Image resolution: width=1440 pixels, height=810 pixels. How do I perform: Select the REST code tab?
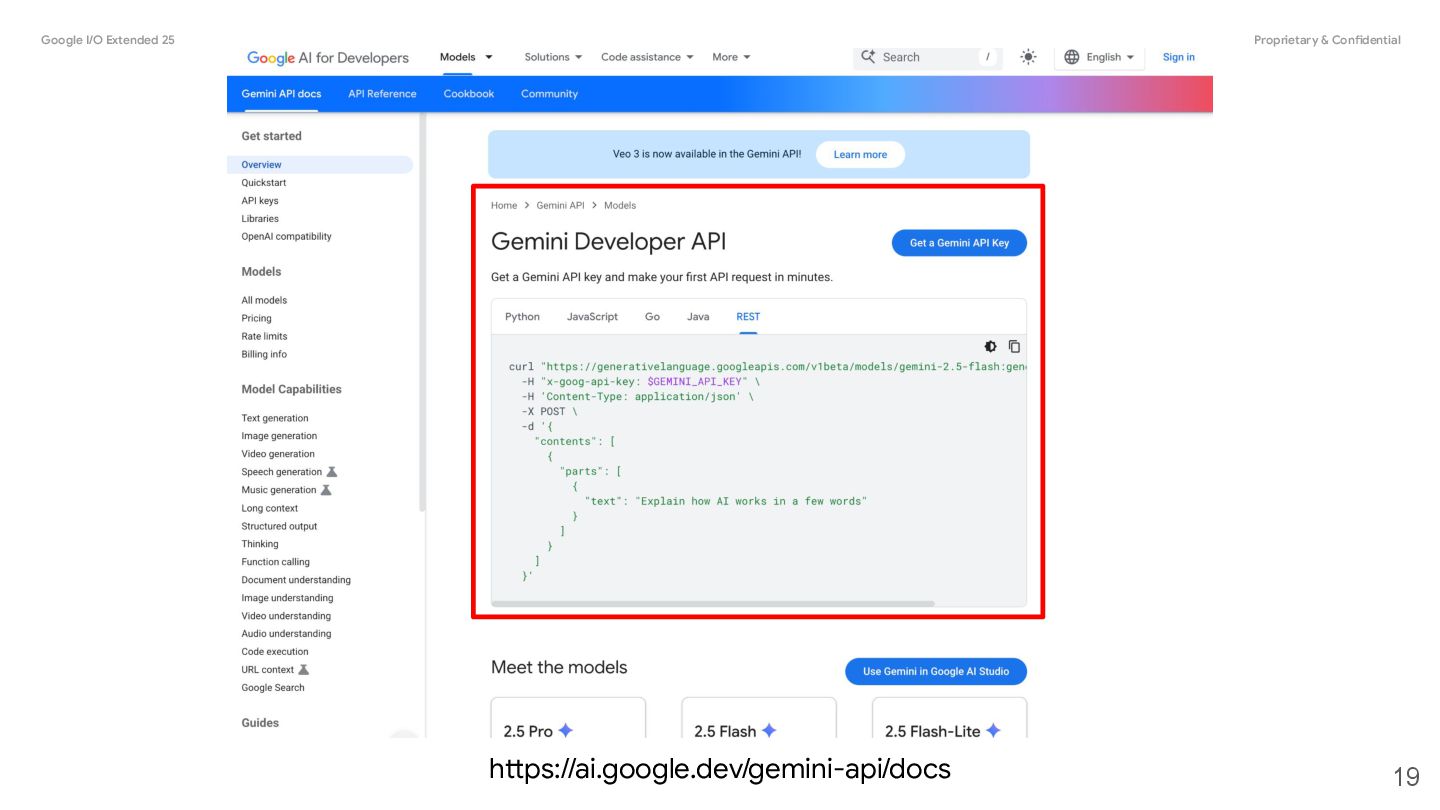tap(748, 317)
